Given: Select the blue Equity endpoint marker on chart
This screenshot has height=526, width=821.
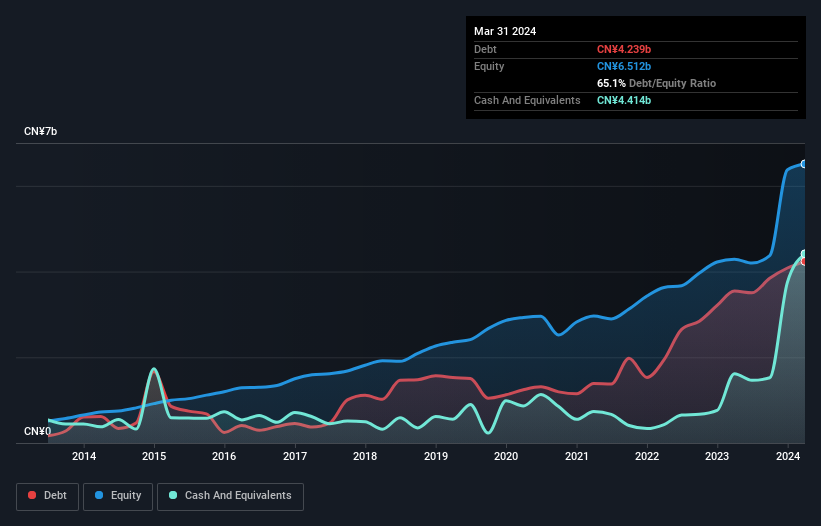Looking at the screenshot, I should coord(804,163).
